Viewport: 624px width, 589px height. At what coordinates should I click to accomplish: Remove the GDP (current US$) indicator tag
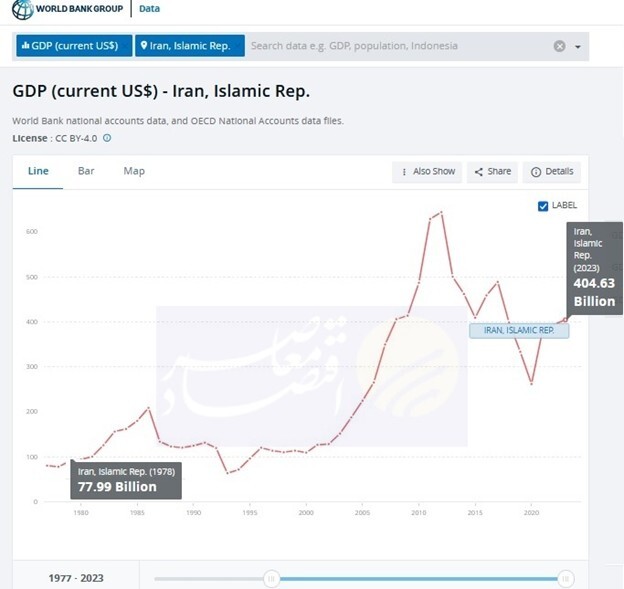point(71,46)
